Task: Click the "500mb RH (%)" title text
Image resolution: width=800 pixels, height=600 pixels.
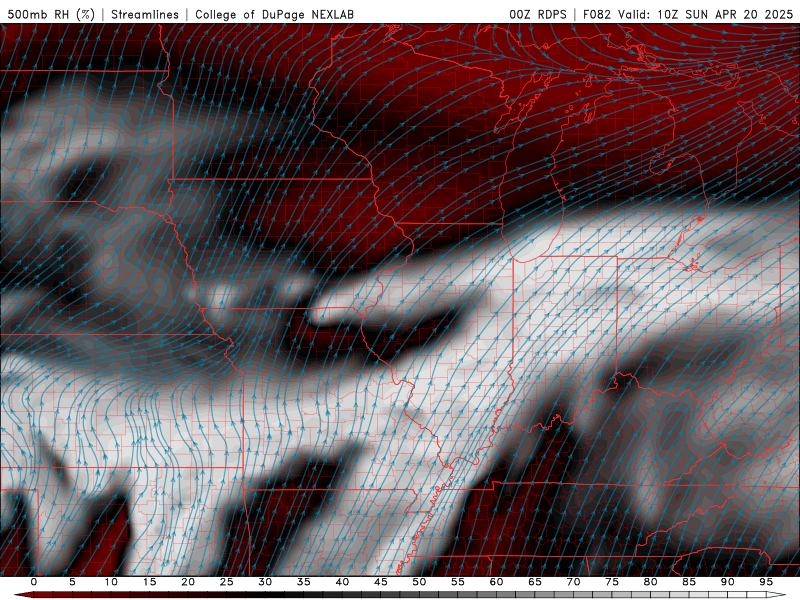Action: (x=51, y=14)
